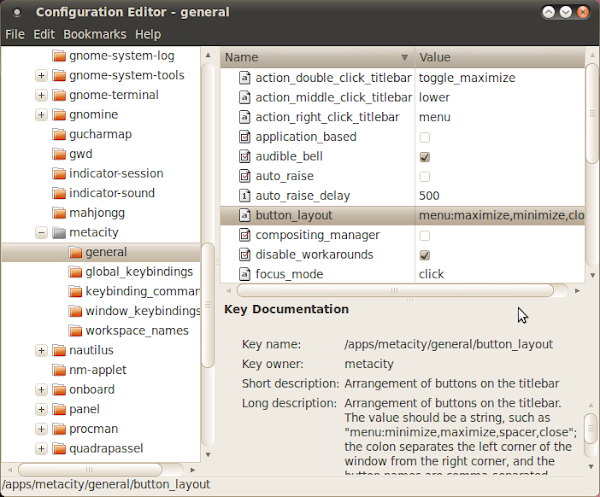Screen dimensions: 600x497
Task: Click the string icon of focus_mode
Action: tap(245, 274)
